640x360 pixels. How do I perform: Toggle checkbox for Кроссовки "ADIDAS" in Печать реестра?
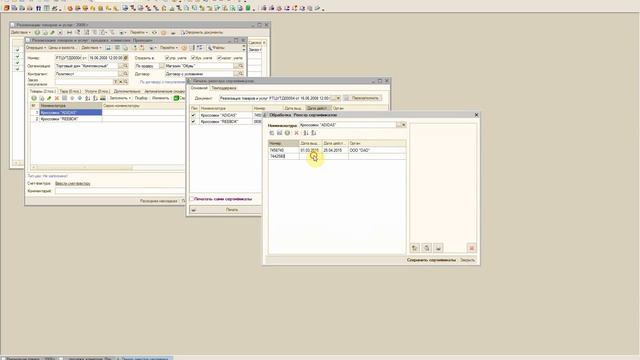(x=194, y=116)
